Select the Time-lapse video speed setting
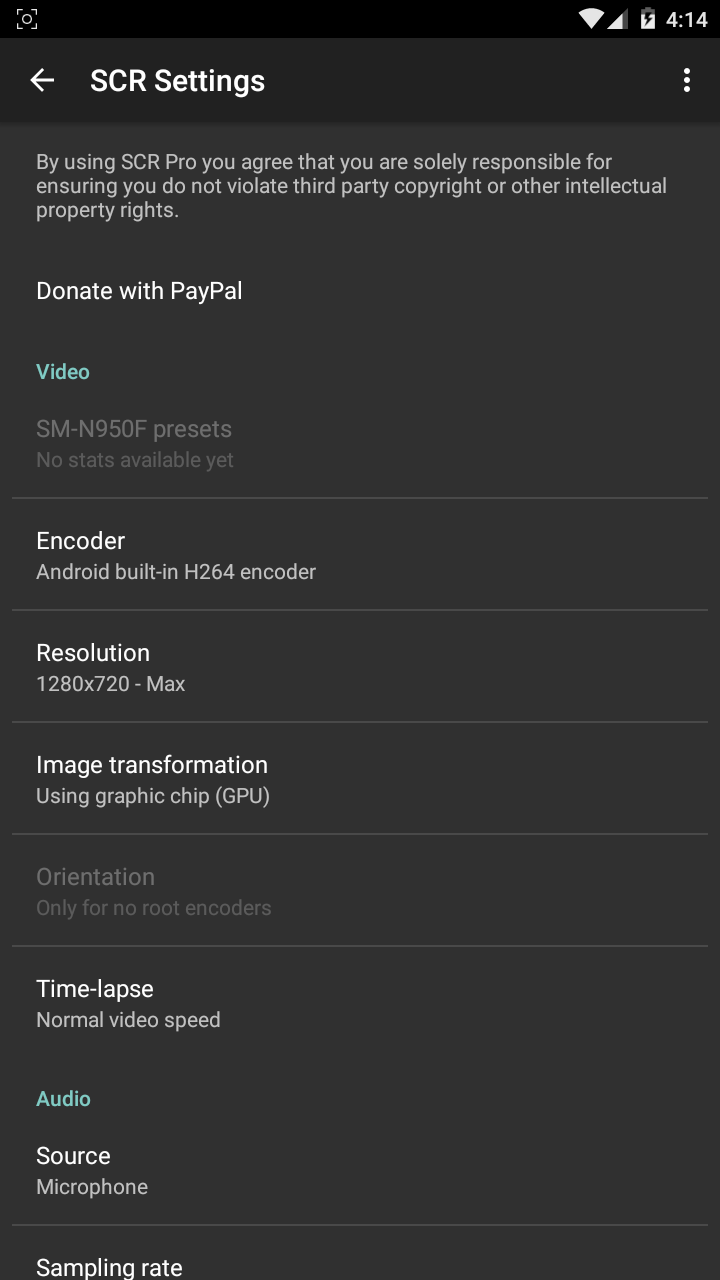 (x=128, y=1003)
